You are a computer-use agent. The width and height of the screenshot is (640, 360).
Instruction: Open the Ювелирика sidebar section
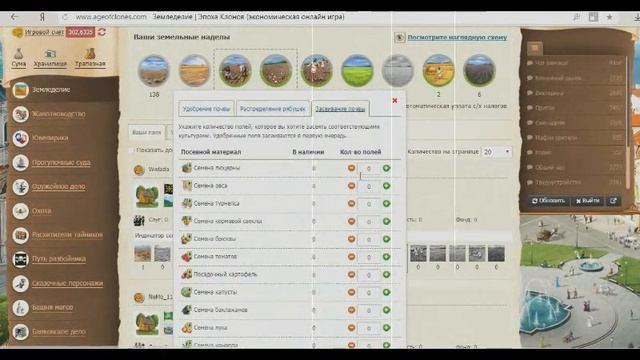click(50, 138)
